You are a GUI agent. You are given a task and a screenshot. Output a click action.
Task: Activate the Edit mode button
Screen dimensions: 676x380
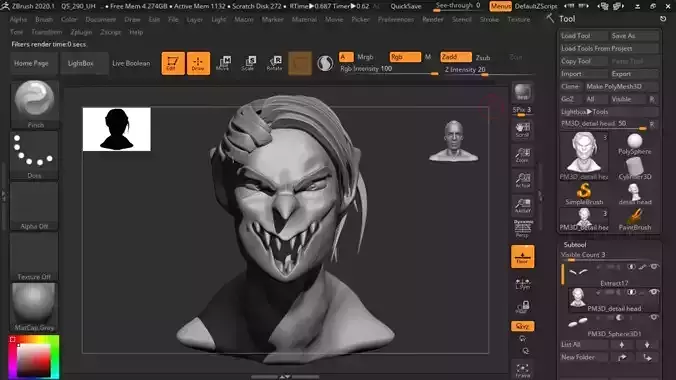[x=173, y=63]
